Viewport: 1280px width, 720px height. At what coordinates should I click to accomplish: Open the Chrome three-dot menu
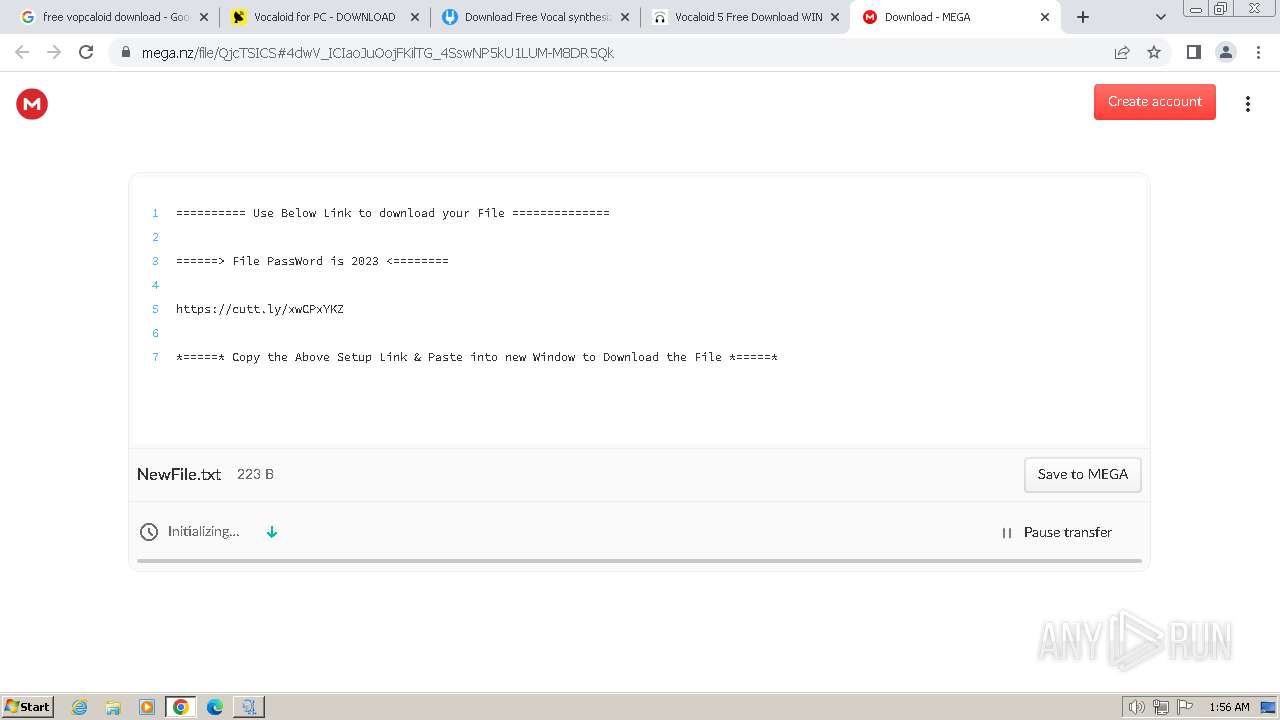pos(1258,52)
